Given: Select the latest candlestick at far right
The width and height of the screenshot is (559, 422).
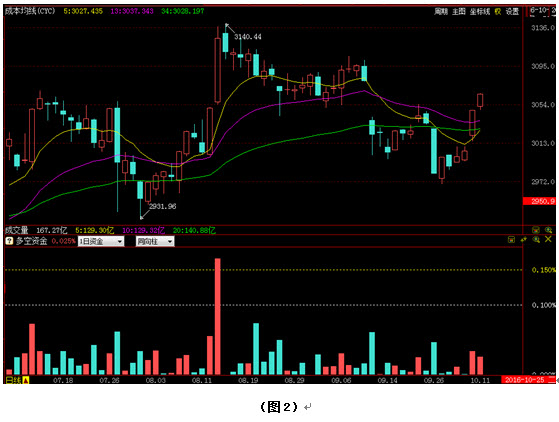Looking at the screenshot, I should (x=480, y=101).
